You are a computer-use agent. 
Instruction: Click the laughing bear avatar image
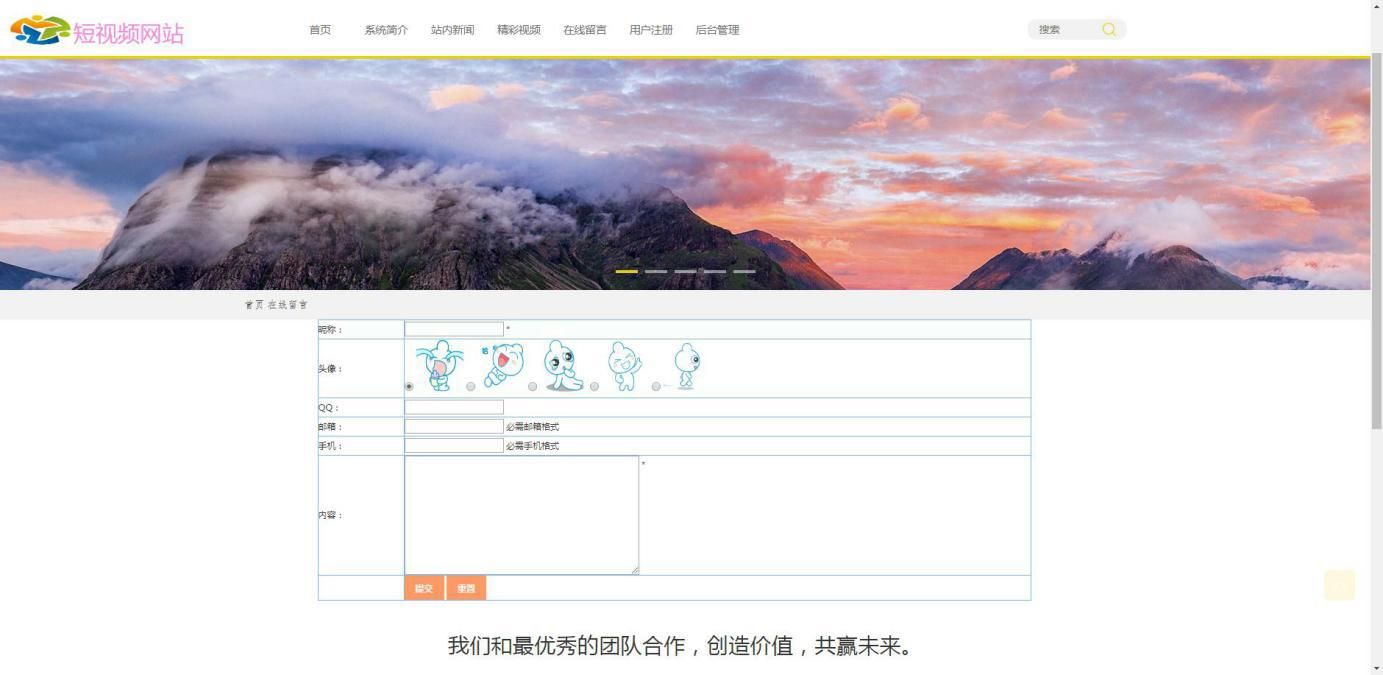tap(625, 366)
